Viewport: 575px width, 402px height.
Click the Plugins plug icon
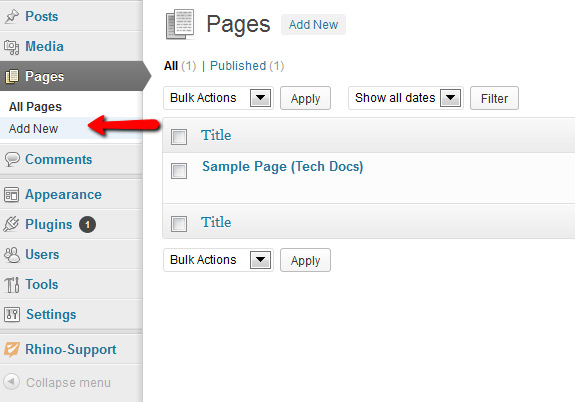click(11, 224)
